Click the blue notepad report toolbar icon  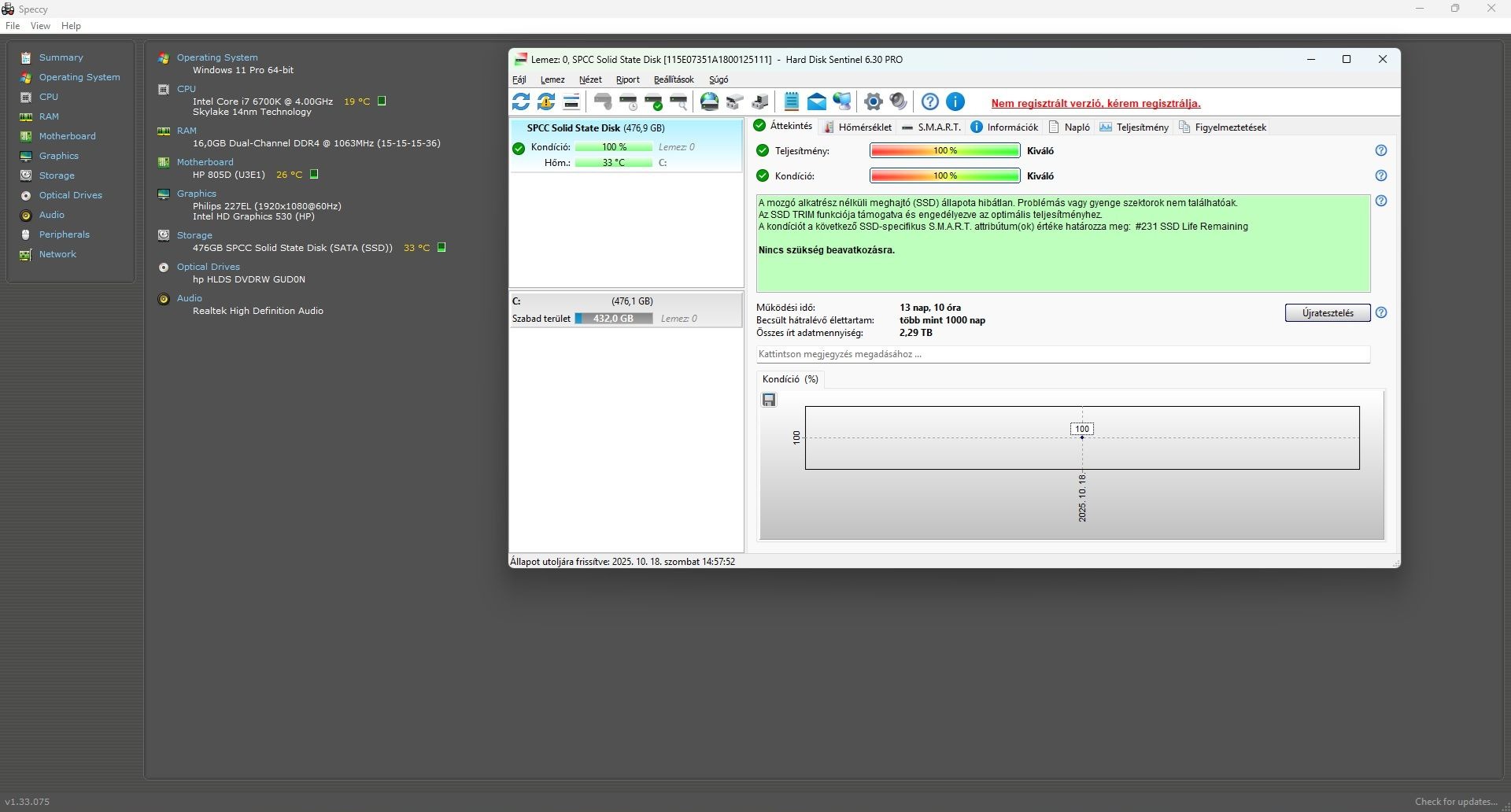pyautogui.click(x=792, y=101)
